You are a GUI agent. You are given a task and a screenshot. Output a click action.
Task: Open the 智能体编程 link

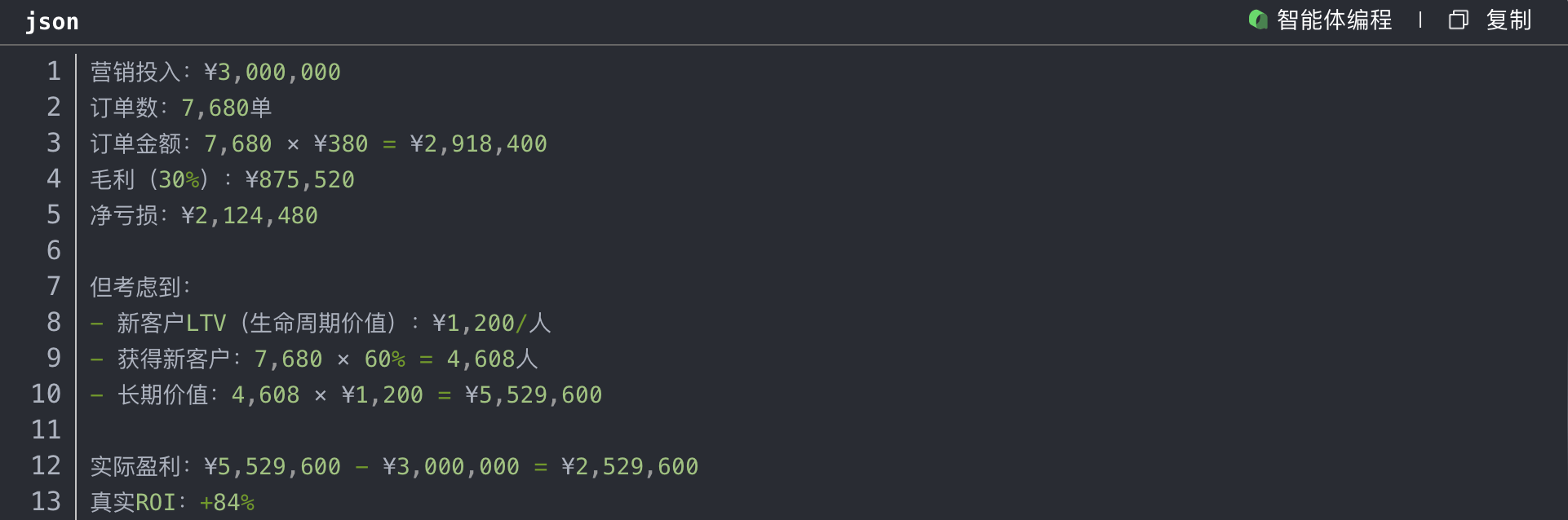click(1334, 20)
